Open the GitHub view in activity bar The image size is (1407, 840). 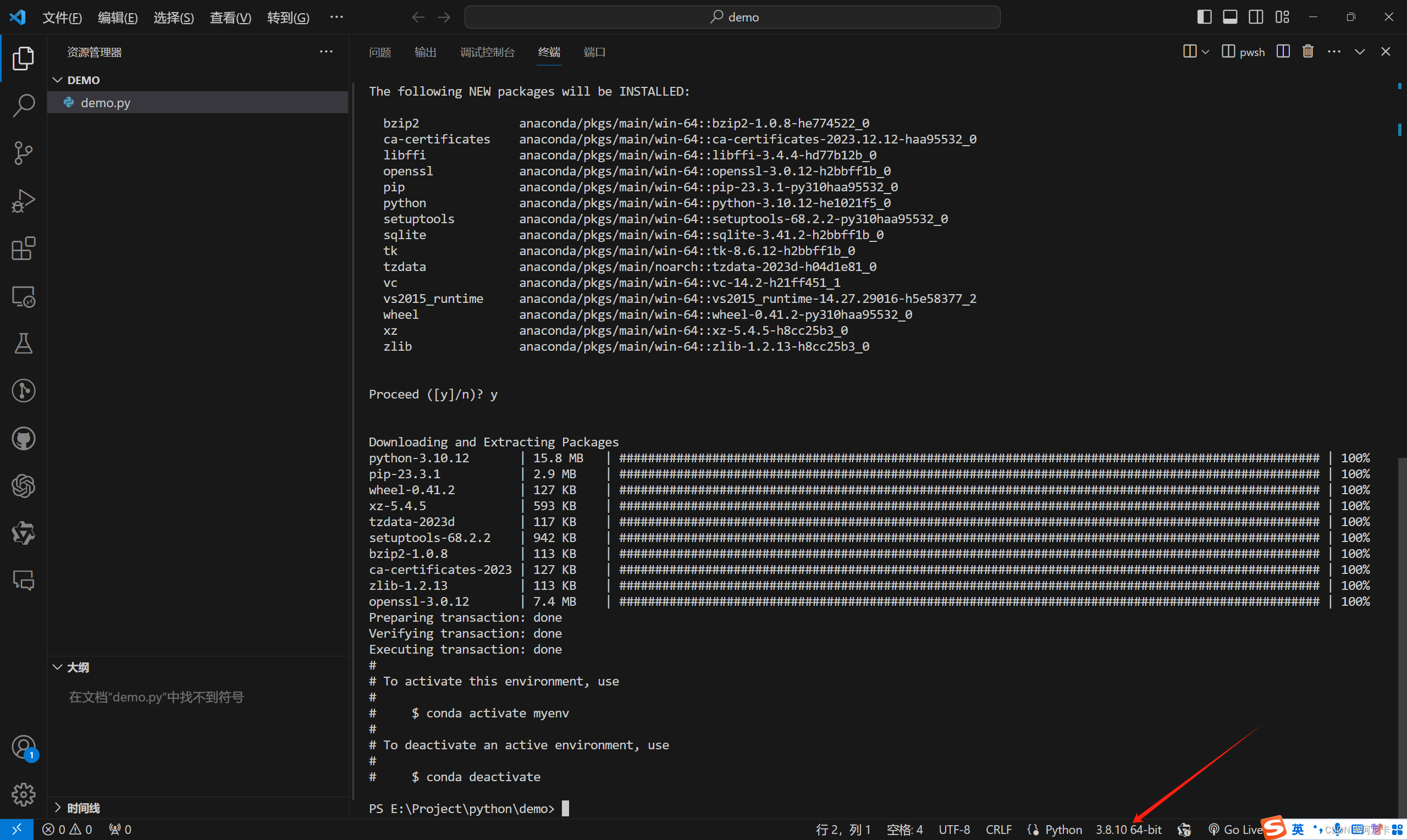pos(23,438)
